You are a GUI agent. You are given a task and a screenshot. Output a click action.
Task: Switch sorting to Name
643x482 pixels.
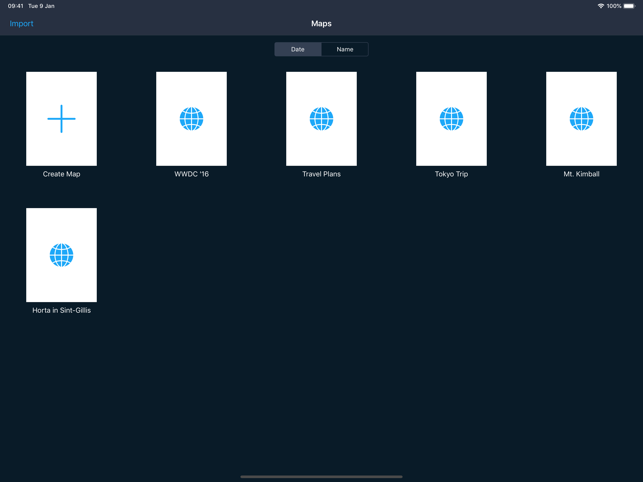coord(345,49)
